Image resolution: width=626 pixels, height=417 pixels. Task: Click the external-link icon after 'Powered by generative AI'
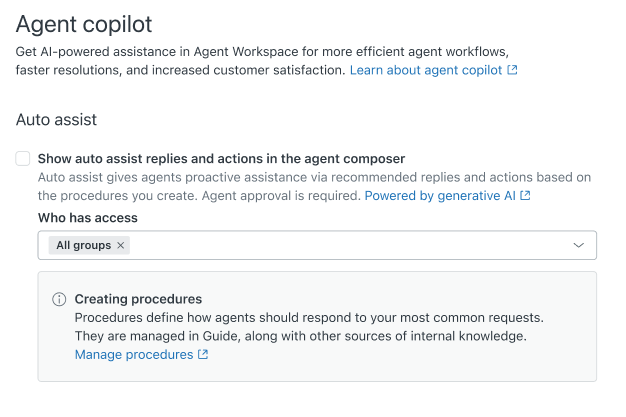(x=526, y=196)
